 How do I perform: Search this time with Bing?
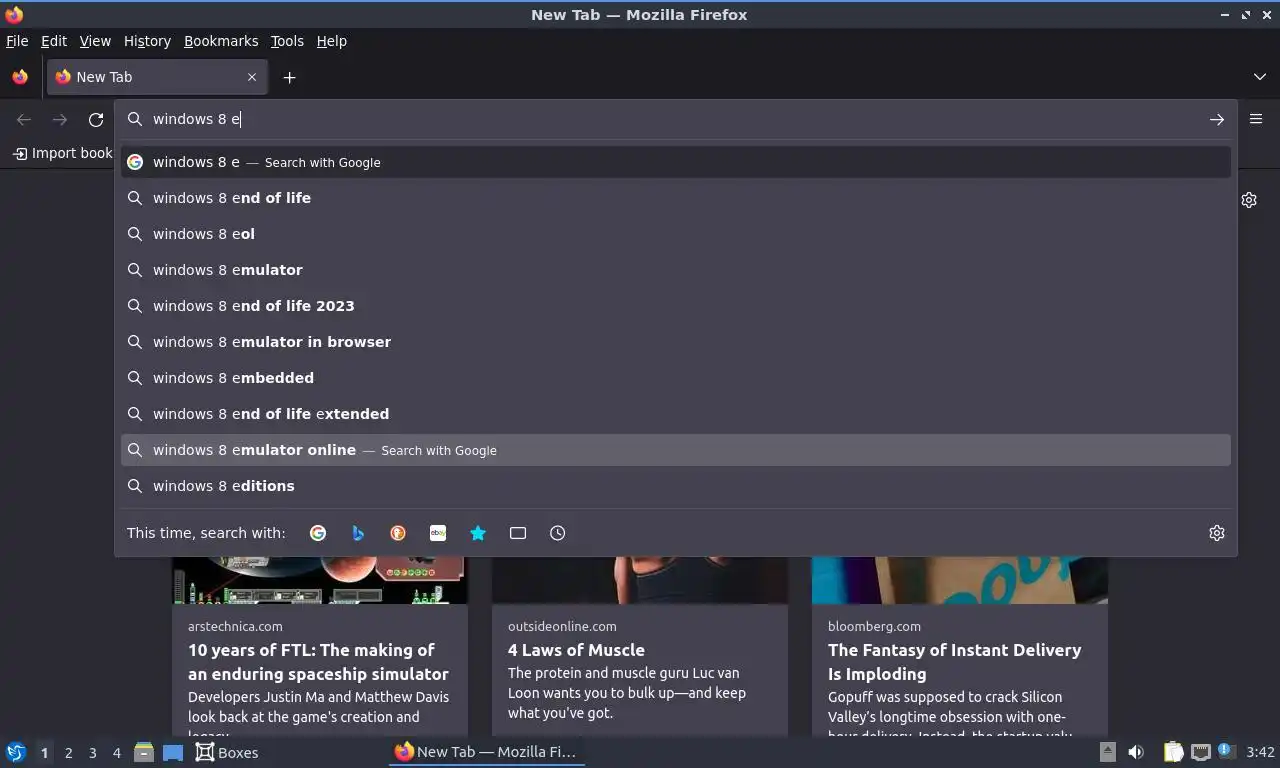[358, 533]
